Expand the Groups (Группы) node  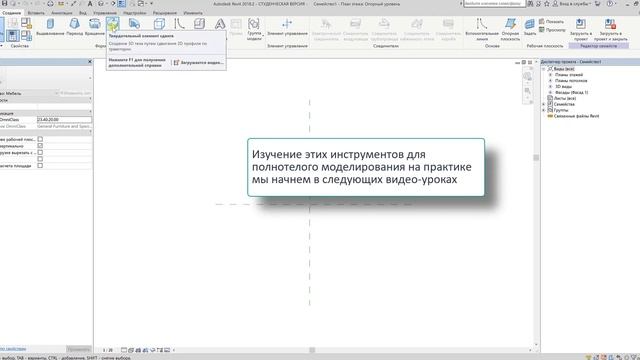point(544,110)
